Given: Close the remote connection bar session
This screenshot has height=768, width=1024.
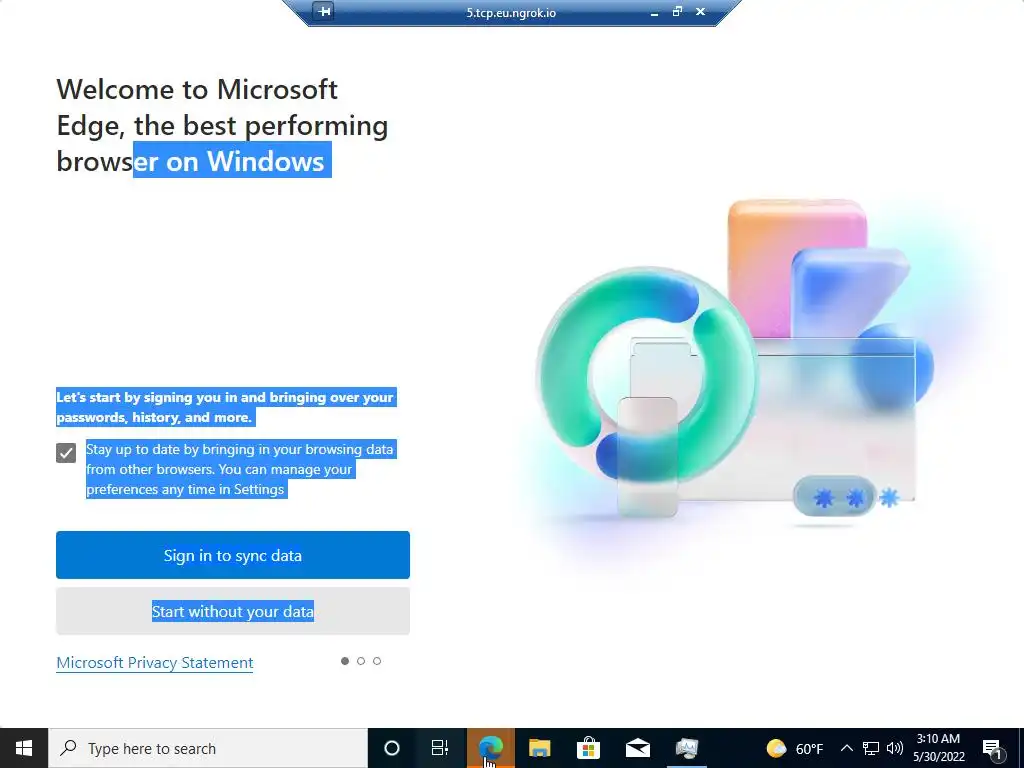Looking at the screenshot, I should coord(700,11).
